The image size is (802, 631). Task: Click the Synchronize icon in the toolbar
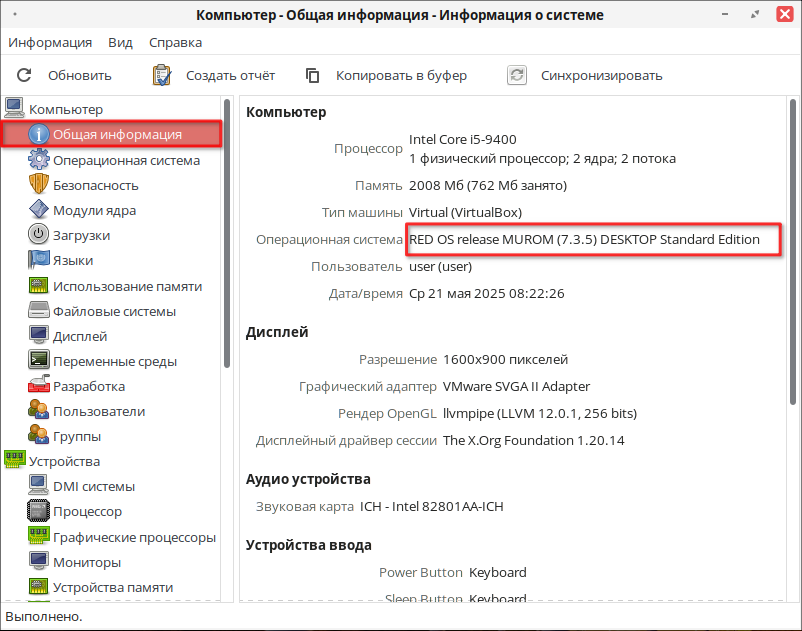(x=517, y=75)
